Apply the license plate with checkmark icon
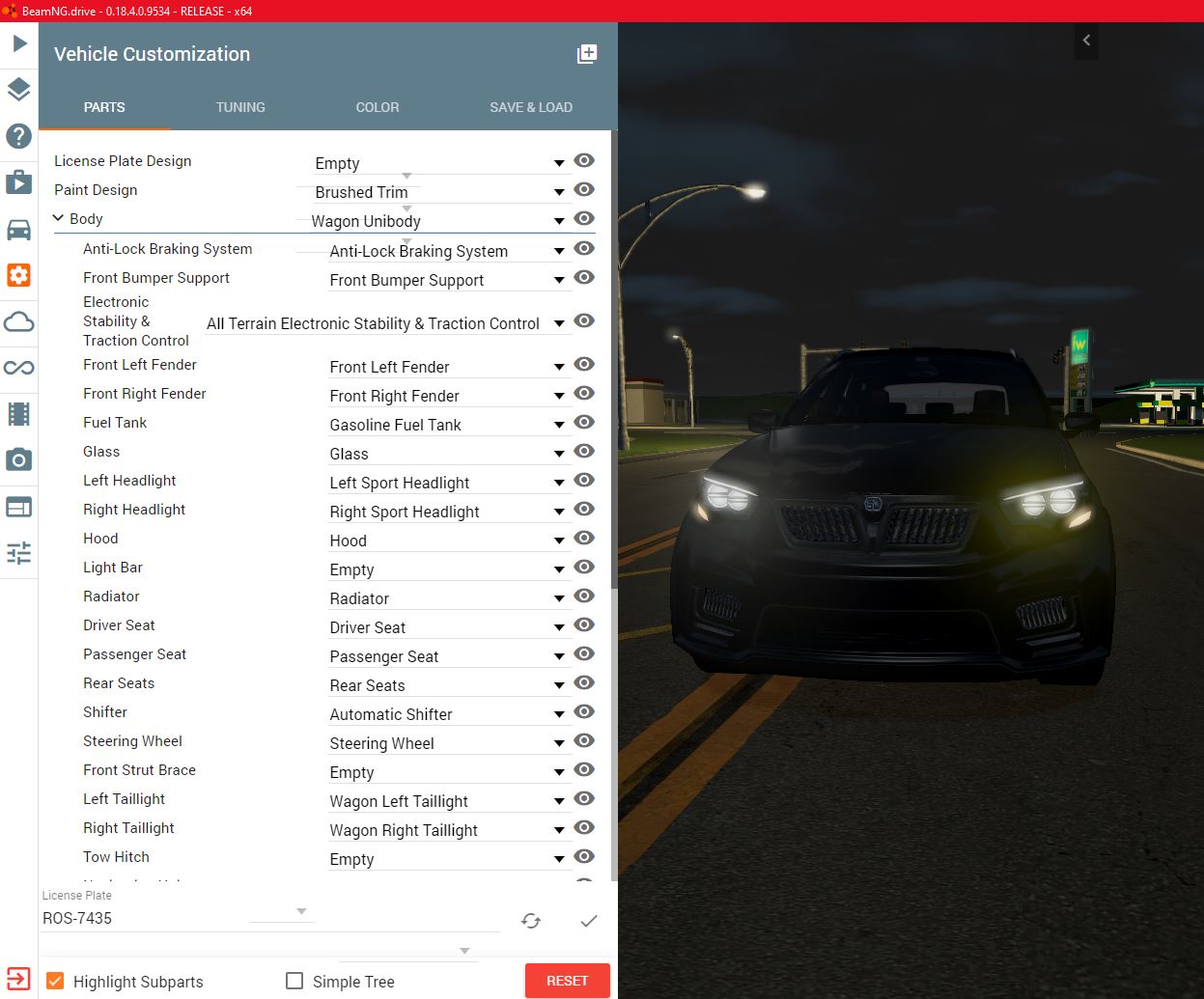The width and height of the screenshot is (1204, 999). tap(589, 921)
